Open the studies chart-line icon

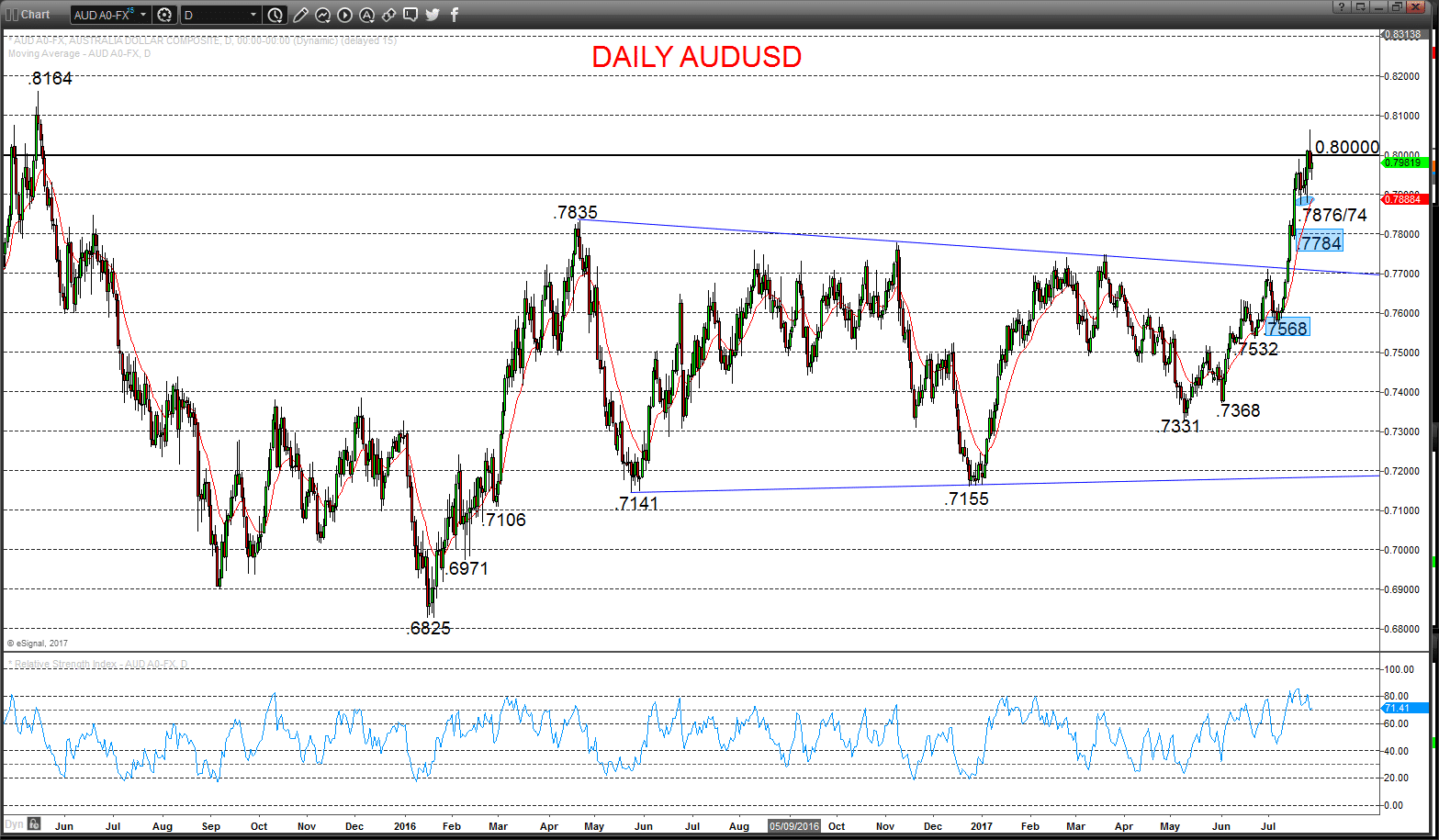tap(323, 15)
